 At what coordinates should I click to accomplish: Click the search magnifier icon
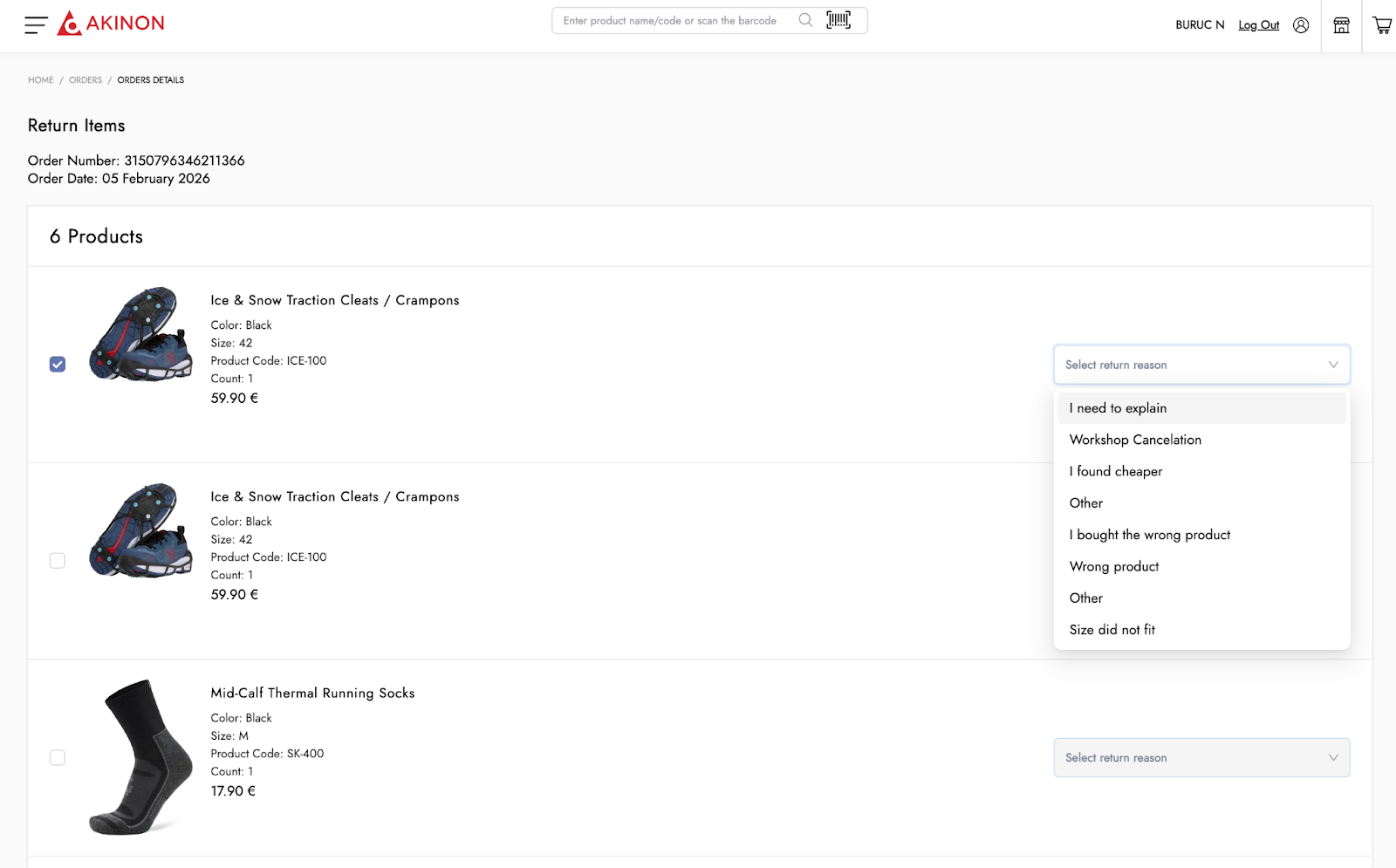pos(805,20)
